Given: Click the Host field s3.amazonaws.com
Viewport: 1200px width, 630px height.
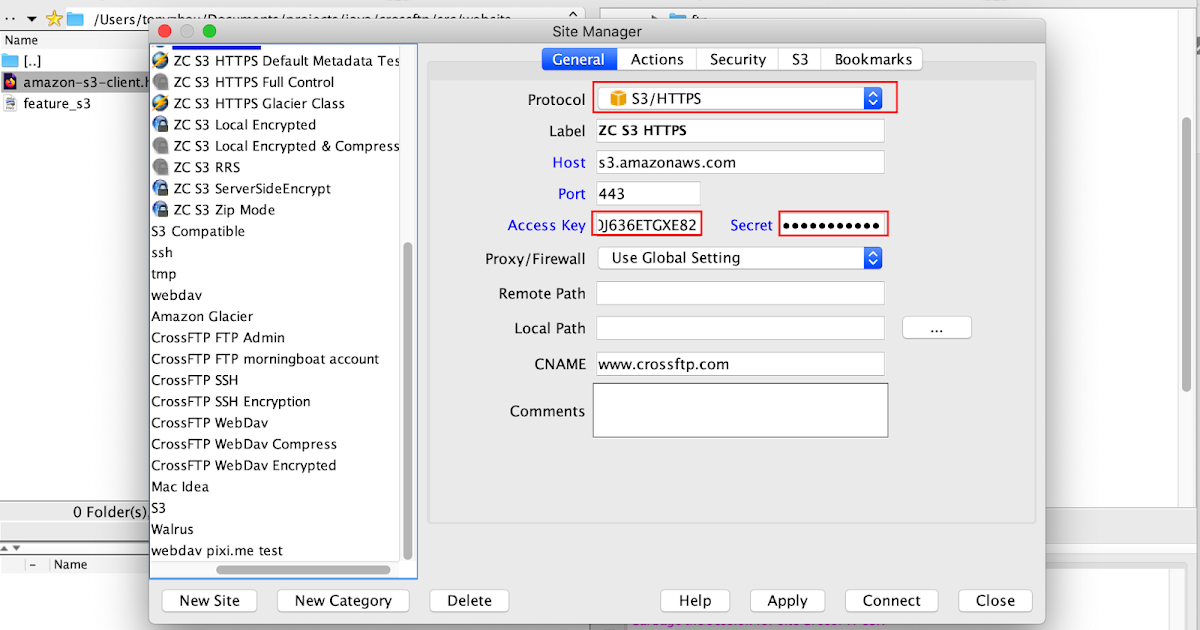Looking at the screenshot, I should (740, 162).
